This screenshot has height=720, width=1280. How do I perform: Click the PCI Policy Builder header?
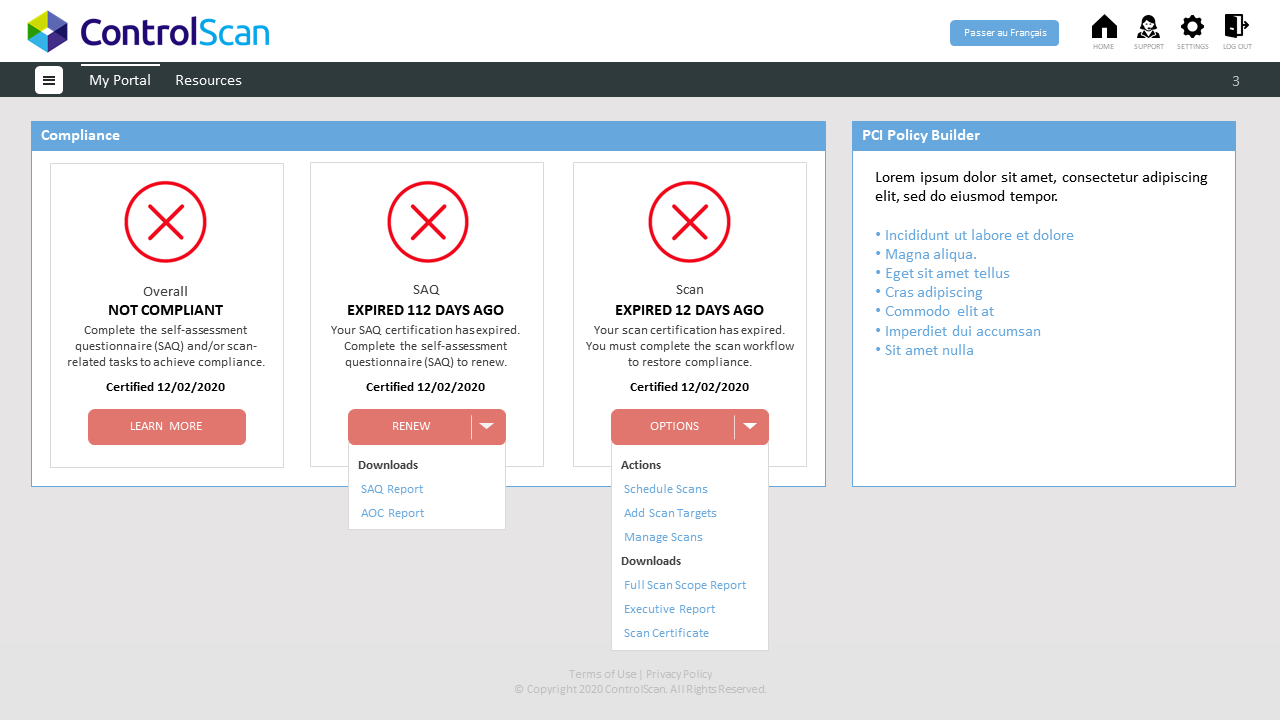click(1044, 136)
